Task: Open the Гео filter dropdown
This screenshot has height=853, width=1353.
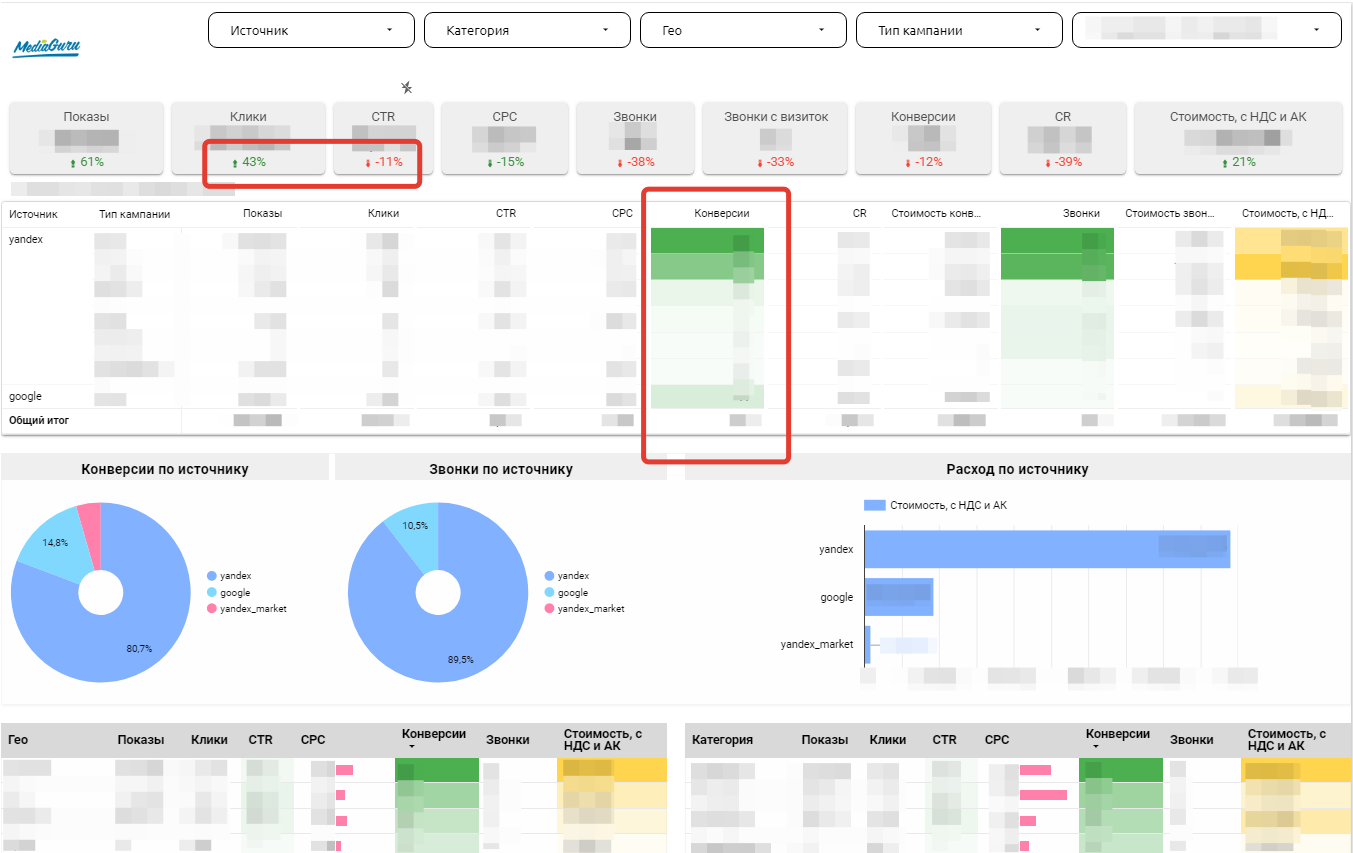Action: 742,30
